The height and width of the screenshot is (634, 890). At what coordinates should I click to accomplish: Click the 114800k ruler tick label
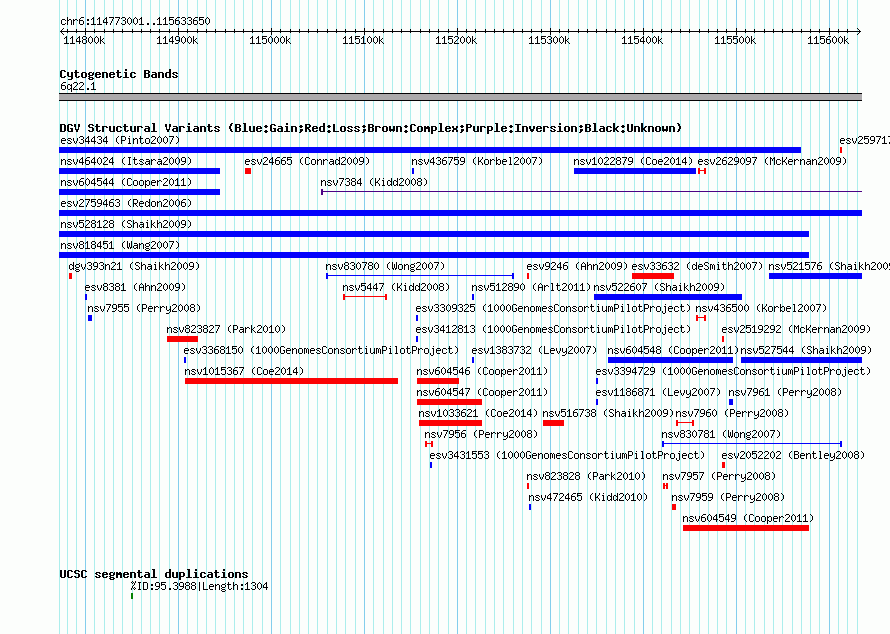(84, 40)
